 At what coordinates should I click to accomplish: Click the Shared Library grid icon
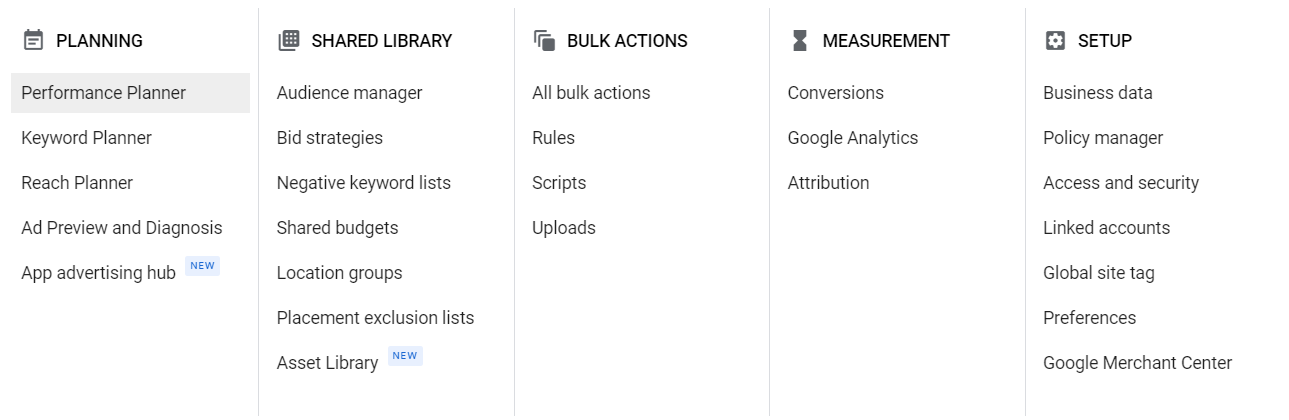pyautogui.click(x=288, y=41)
